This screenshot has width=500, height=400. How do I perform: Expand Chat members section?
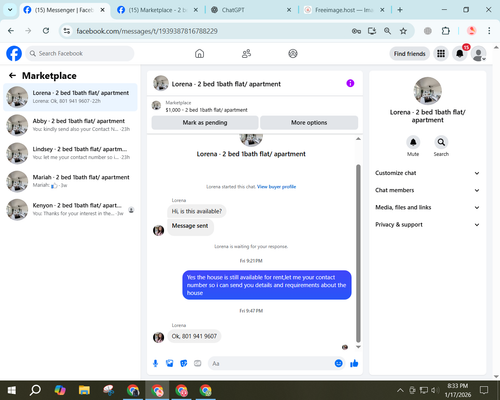(x=427, y=190)
